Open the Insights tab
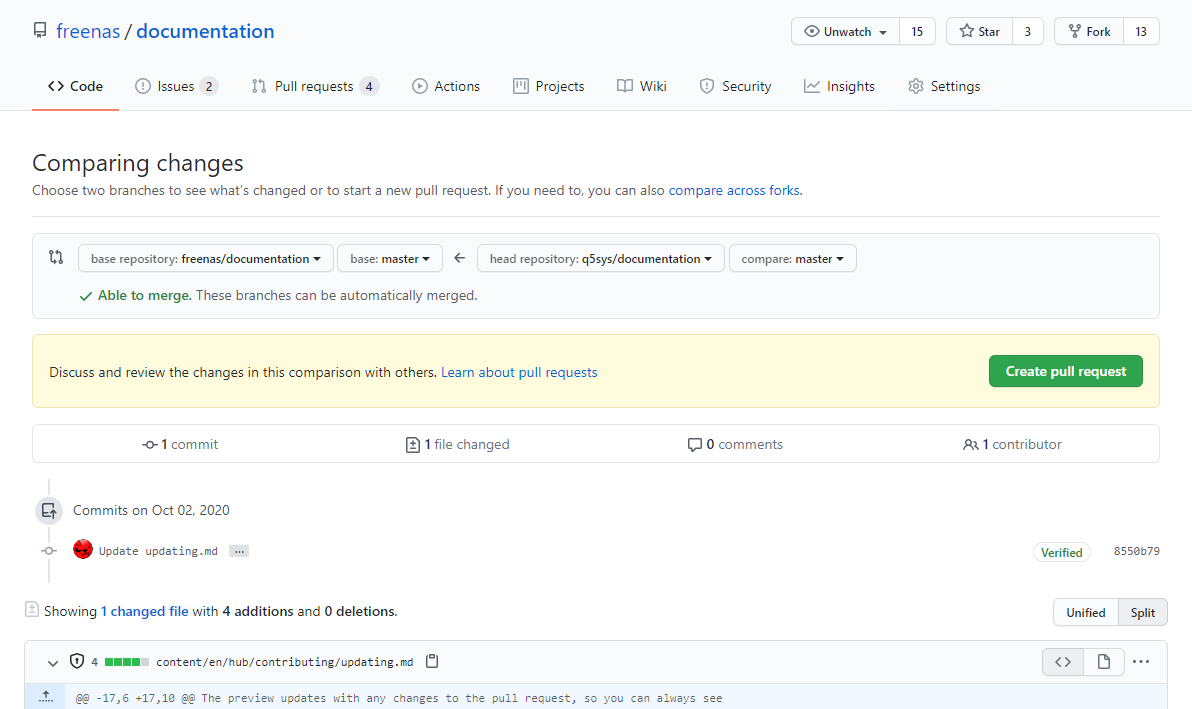The image size is (1192, 709). (839, 86)
